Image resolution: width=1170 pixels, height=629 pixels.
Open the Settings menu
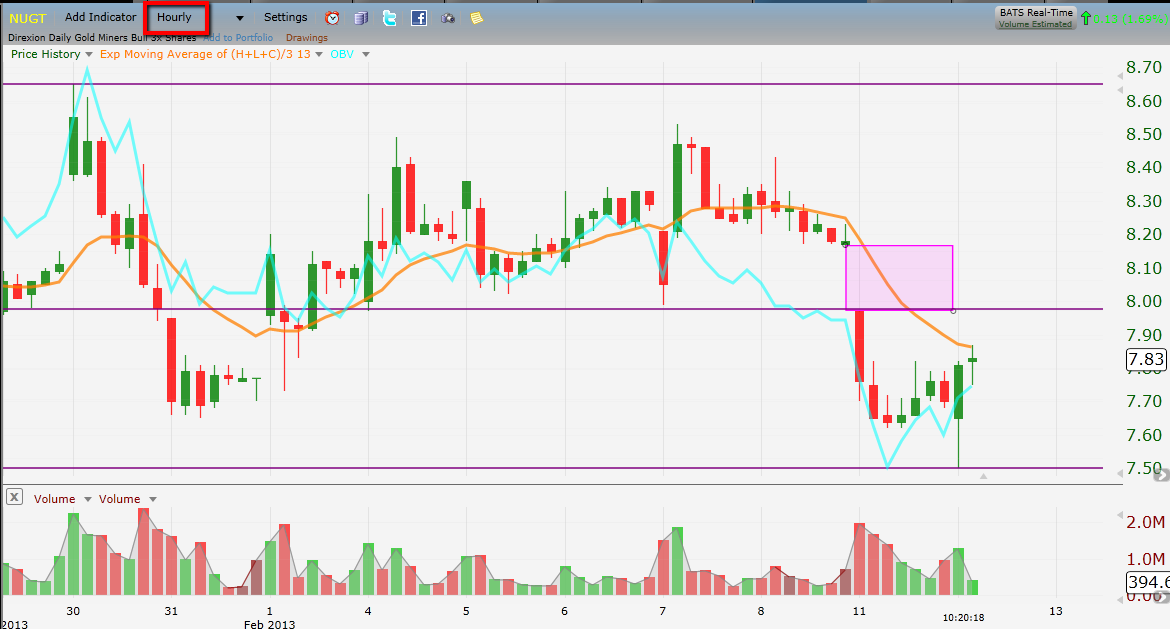point(285,17)
